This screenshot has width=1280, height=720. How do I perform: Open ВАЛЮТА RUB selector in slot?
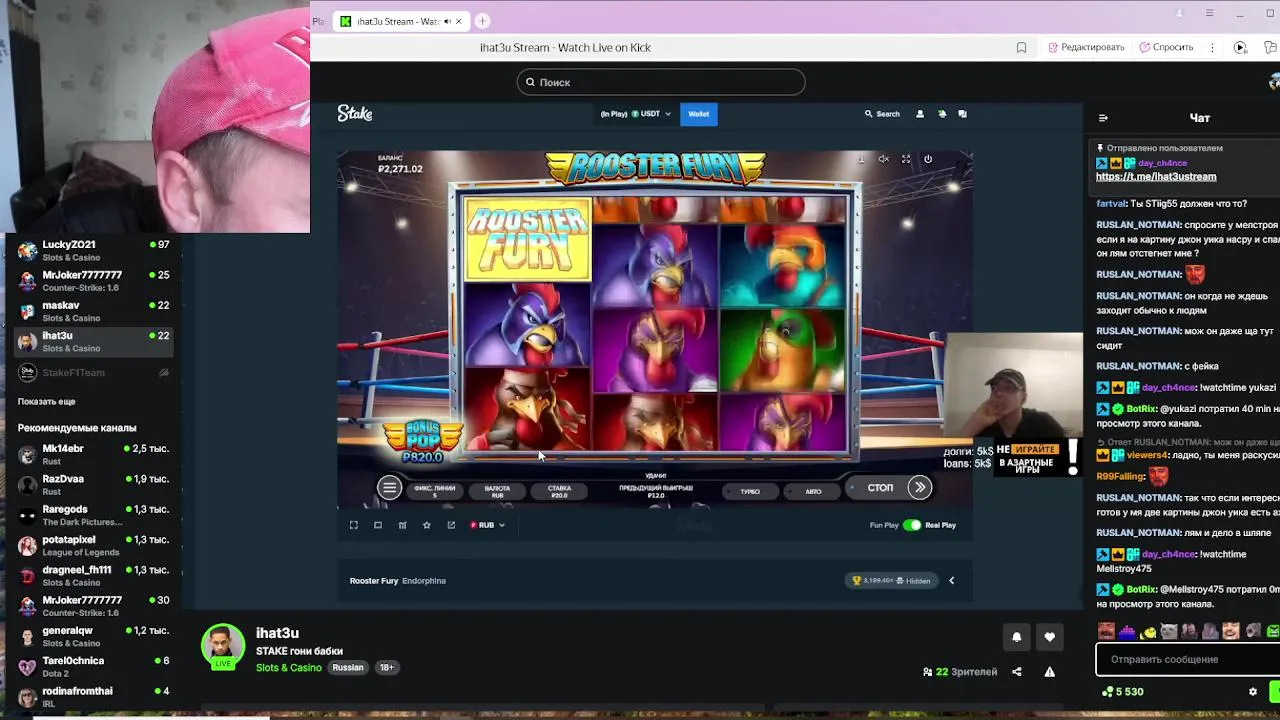497,491
